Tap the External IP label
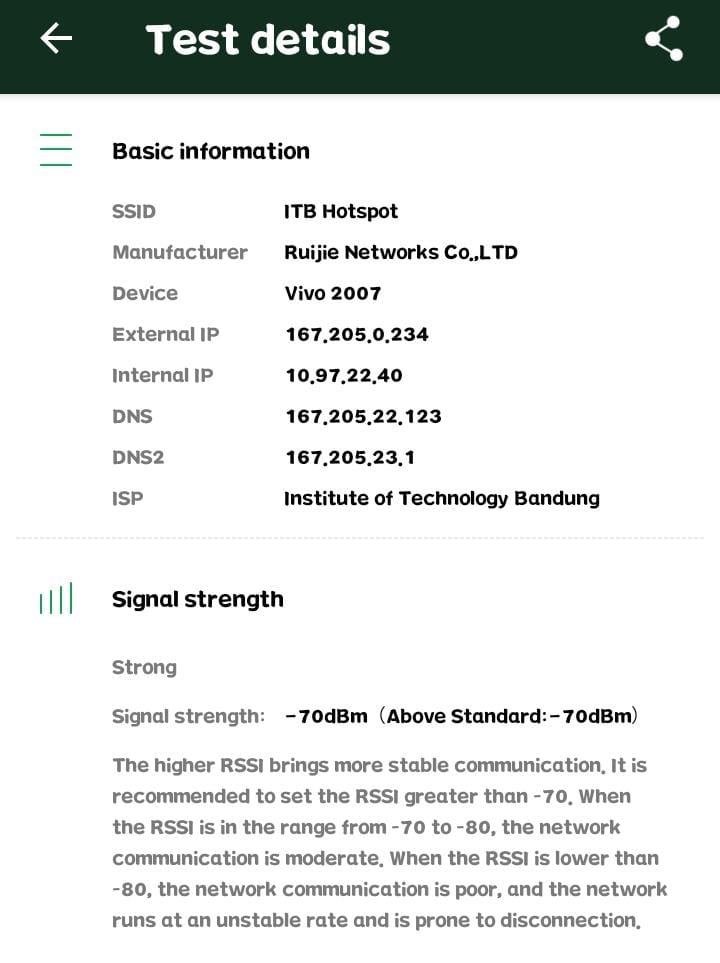 click(166, 334)
